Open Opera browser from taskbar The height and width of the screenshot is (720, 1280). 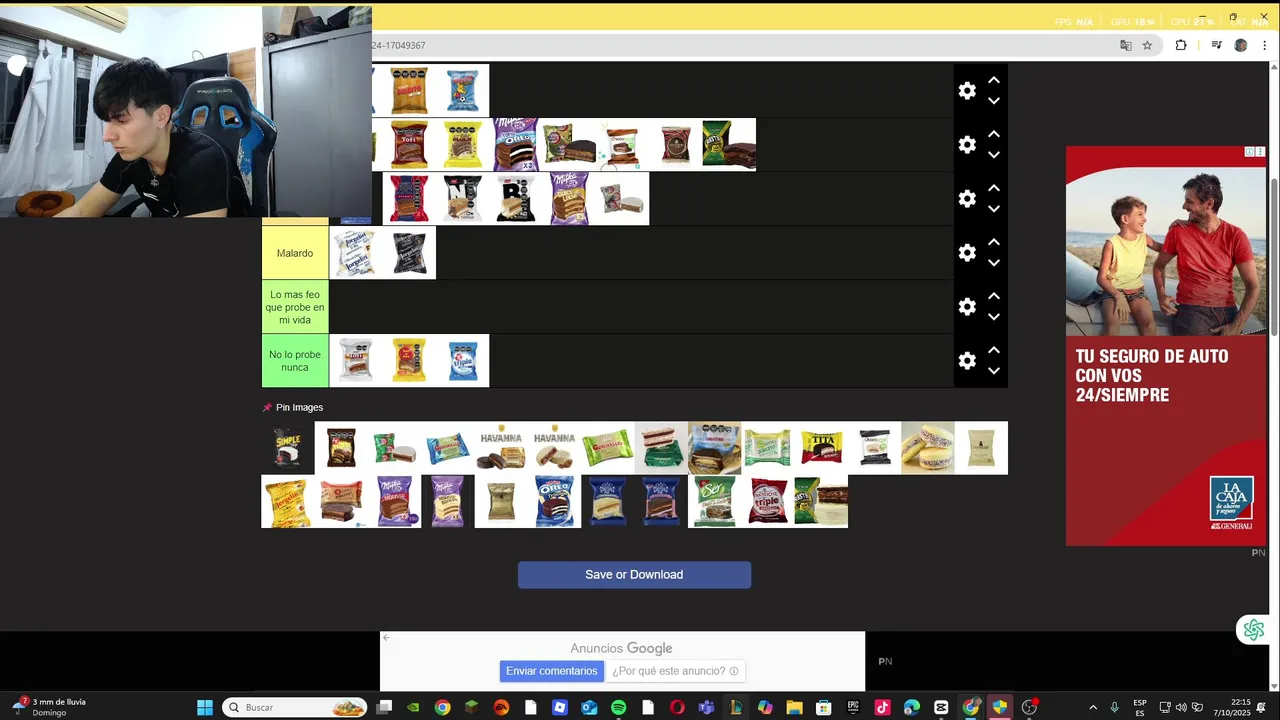[x=677, y=707]
